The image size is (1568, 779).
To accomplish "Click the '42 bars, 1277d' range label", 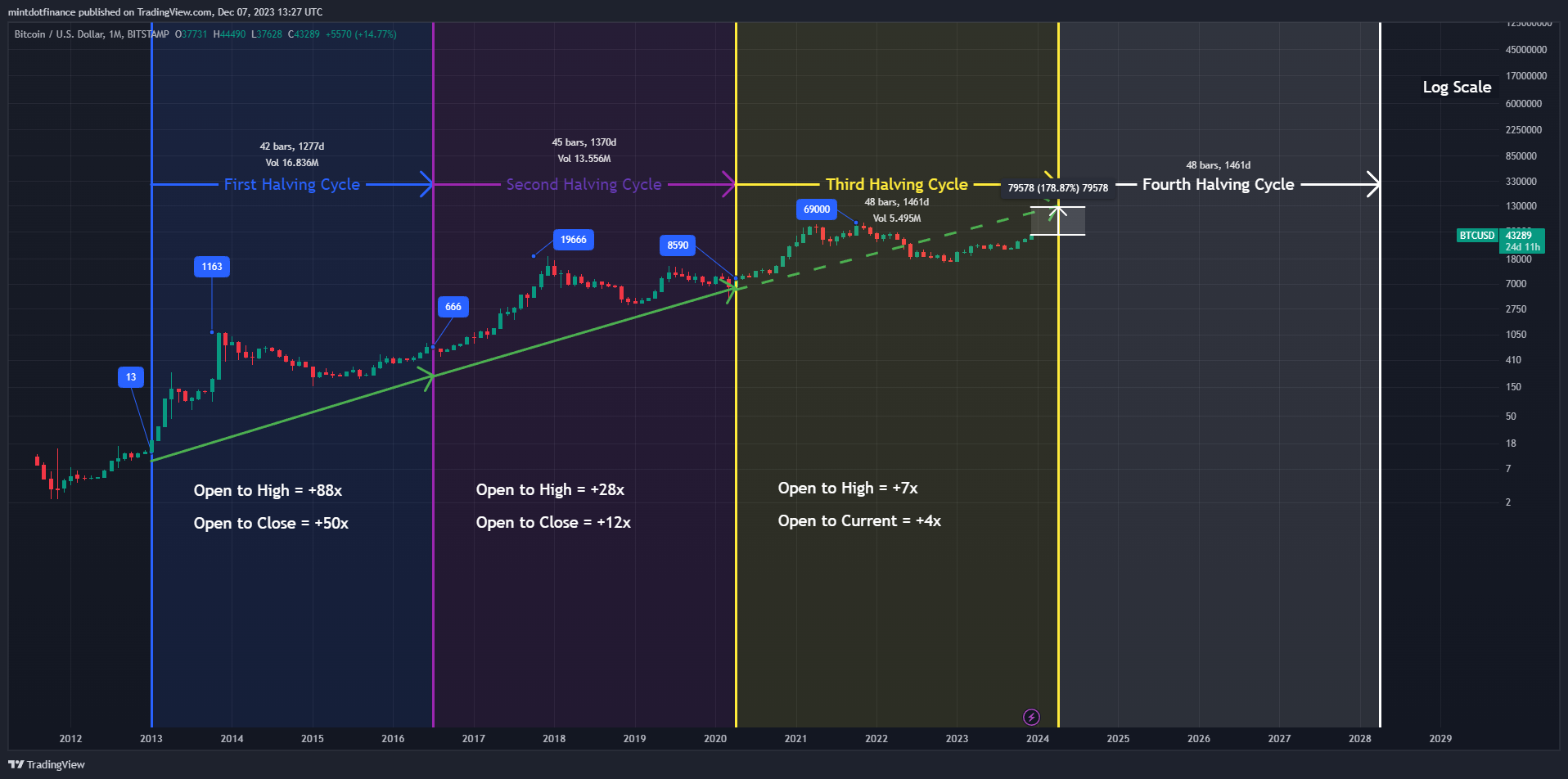I will click(292, 146).
